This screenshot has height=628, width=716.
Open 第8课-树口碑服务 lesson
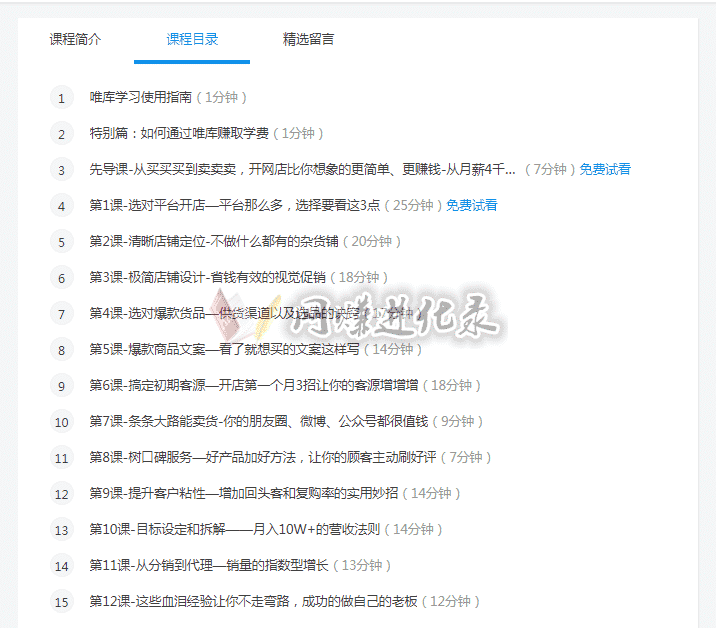263,457
